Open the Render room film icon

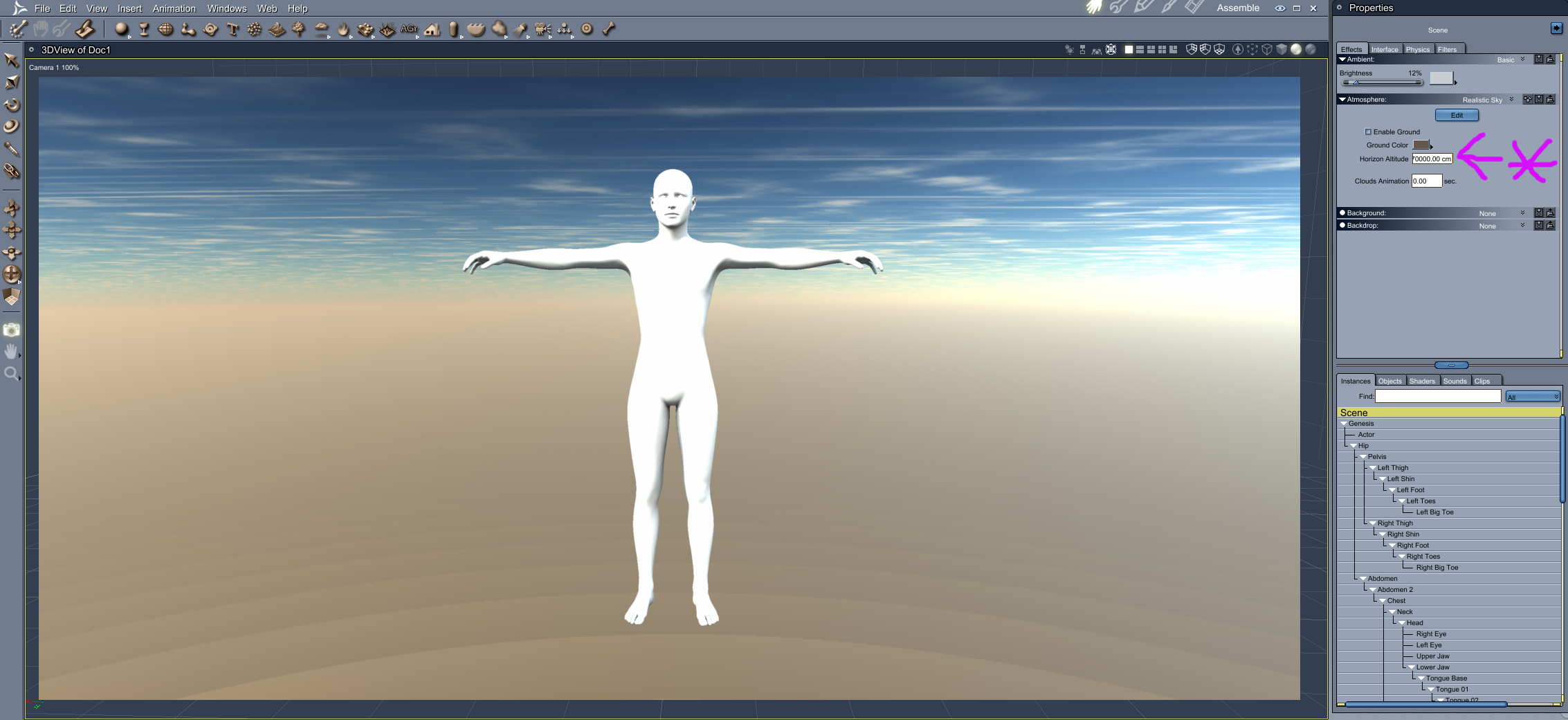tap(1194, 8)
